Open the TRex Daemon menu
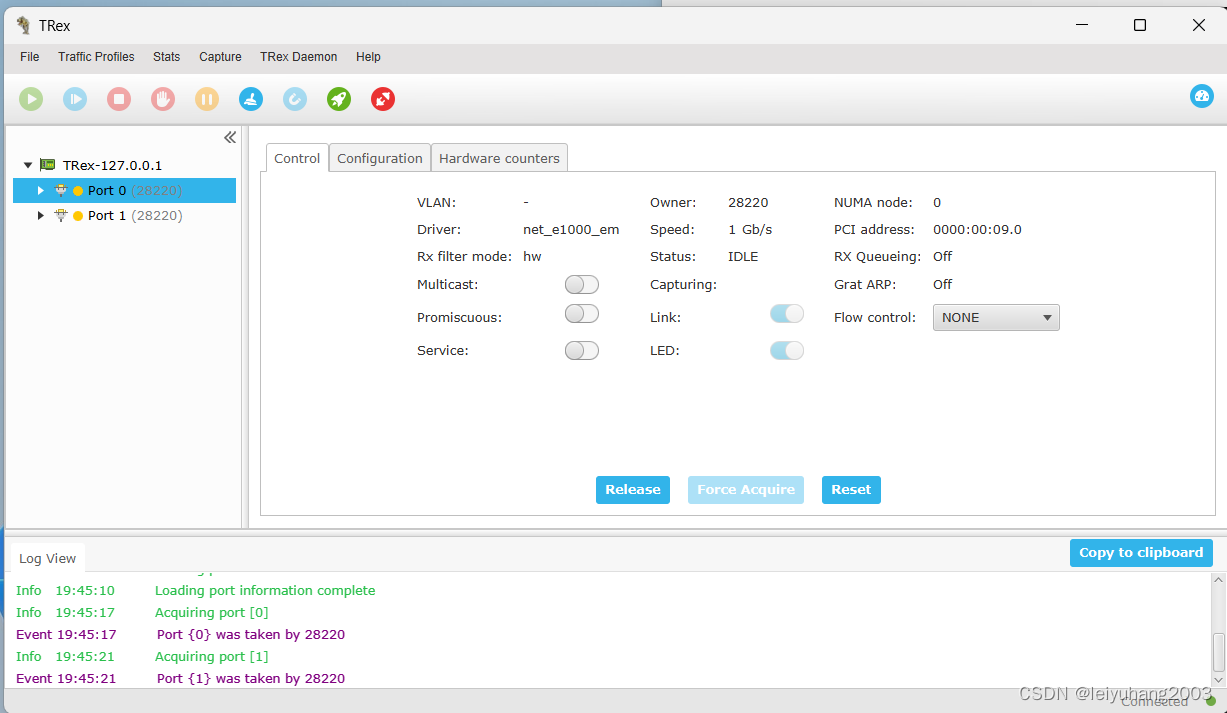The image size is (1227, 713). [x=298, y=57]
